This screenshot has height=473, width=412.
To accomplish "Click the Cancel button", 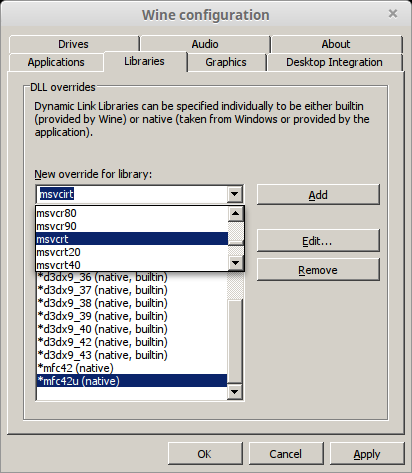I will pos(286,454).
